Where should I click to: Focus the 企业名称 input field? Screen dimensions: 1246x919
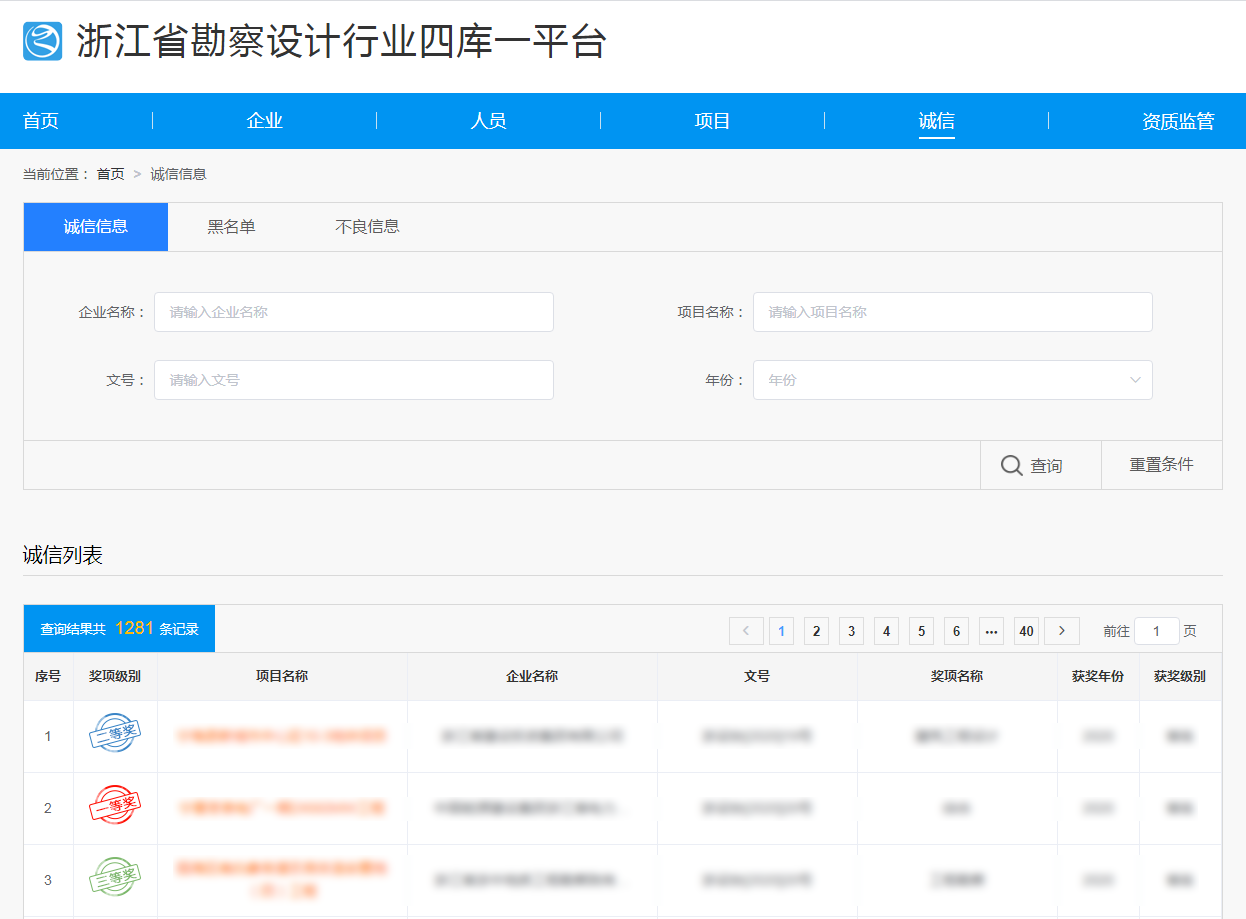coord(353,312)
